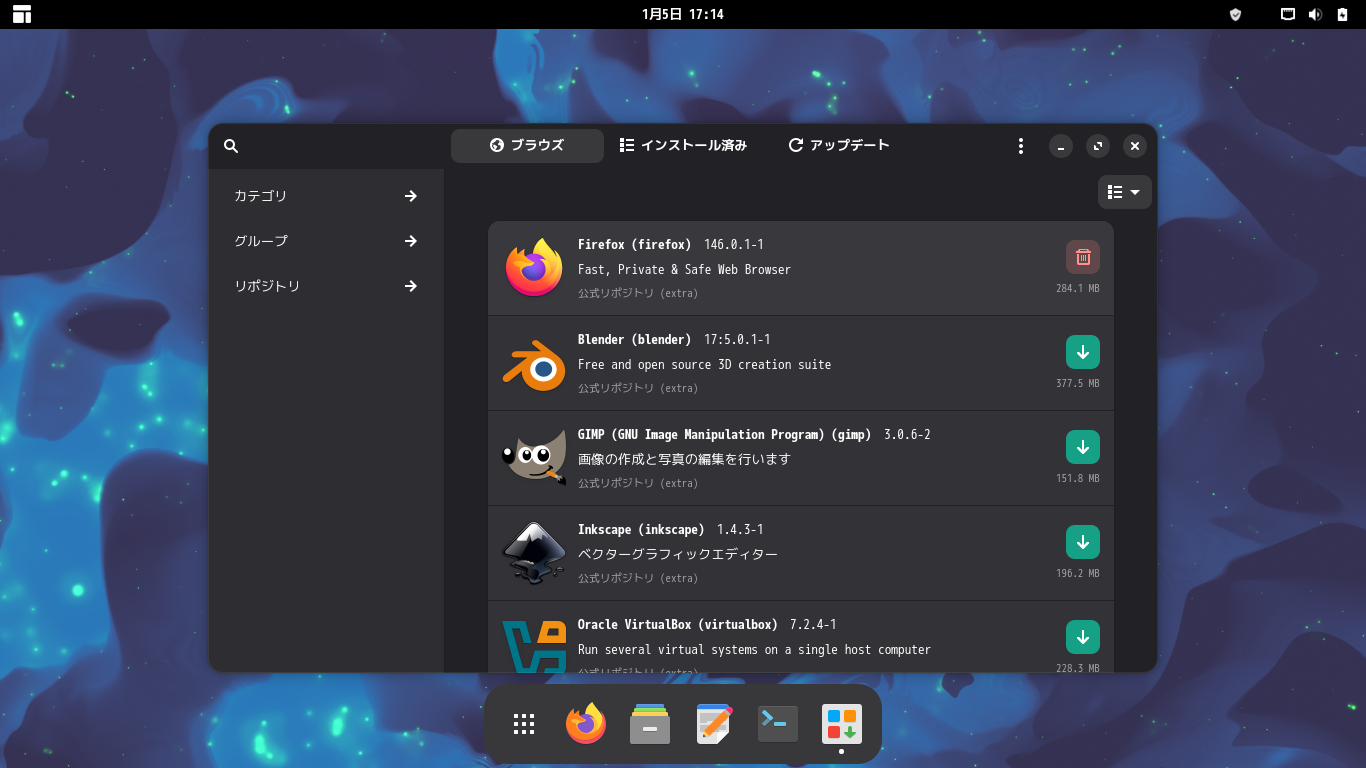Expand the リポジトリ section
The width and height of the screenshot is (1366, 768).
pos(326,286)
